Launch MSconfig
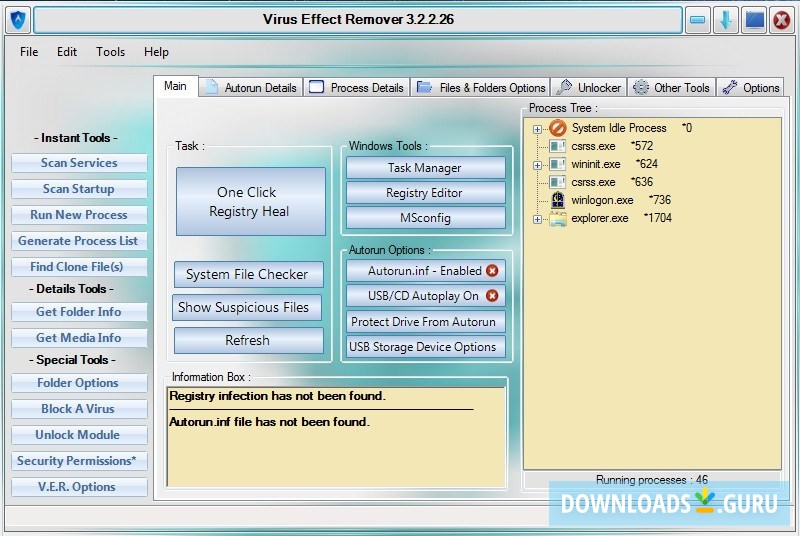The width and height of the screenshot is (800, 536). tap(426, 218)
